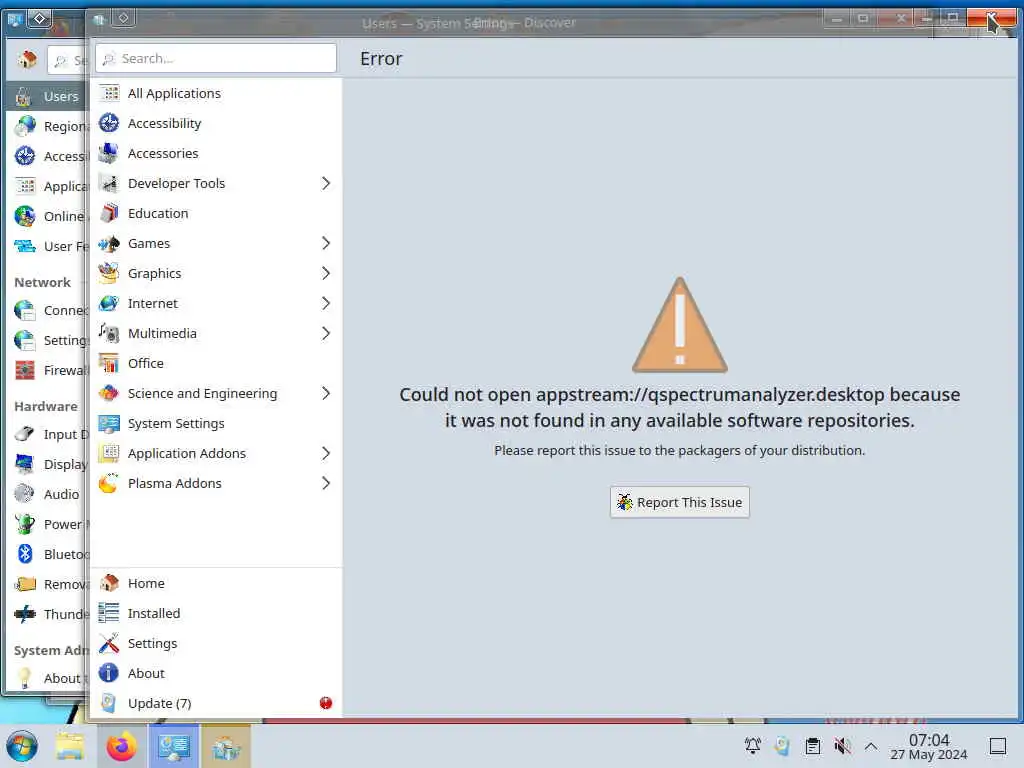Select the Office category
The image size is (1024, 768).
[x=216, y=364]
